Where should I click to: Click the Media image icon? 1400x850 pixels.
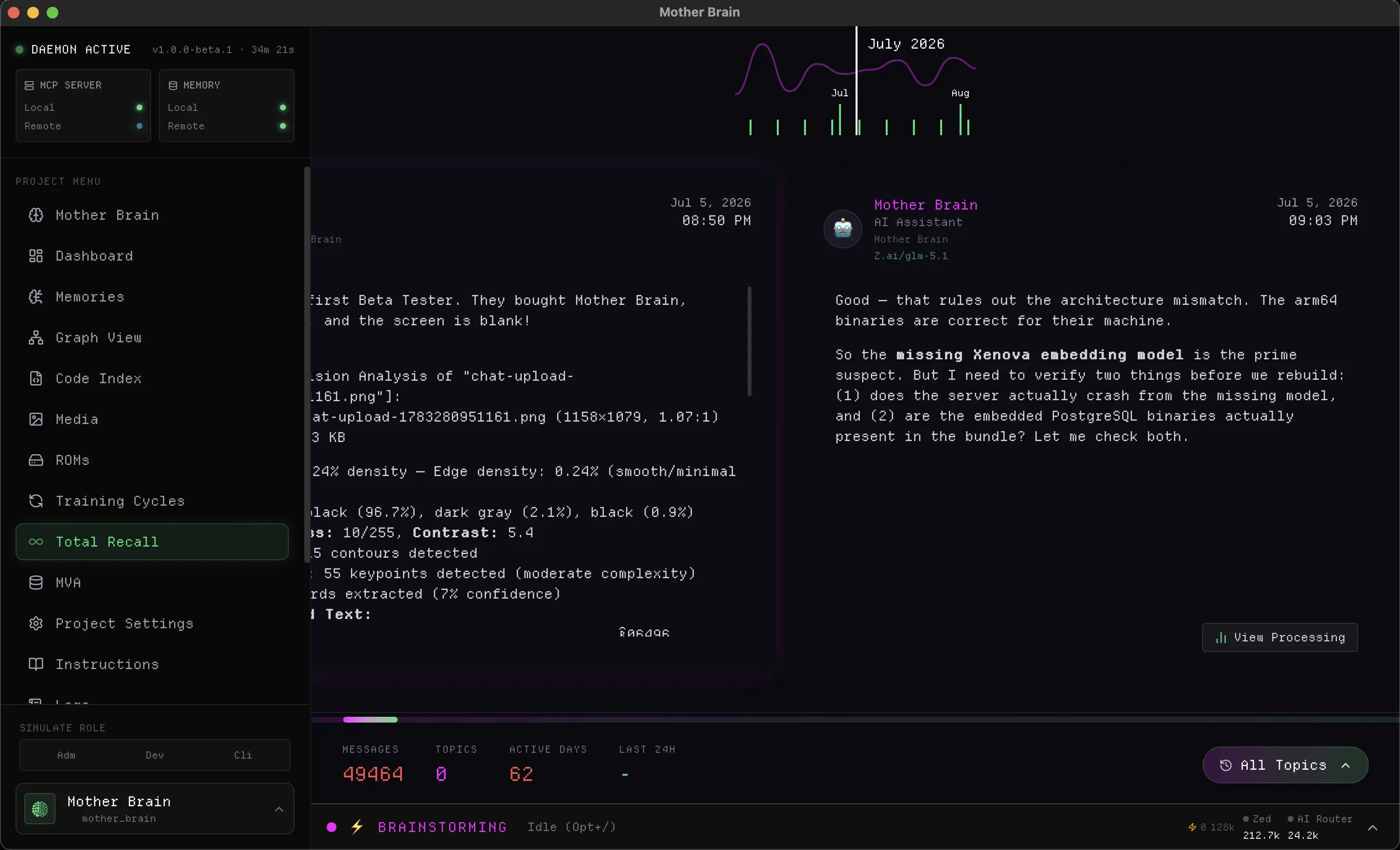(x=36, y=419)
